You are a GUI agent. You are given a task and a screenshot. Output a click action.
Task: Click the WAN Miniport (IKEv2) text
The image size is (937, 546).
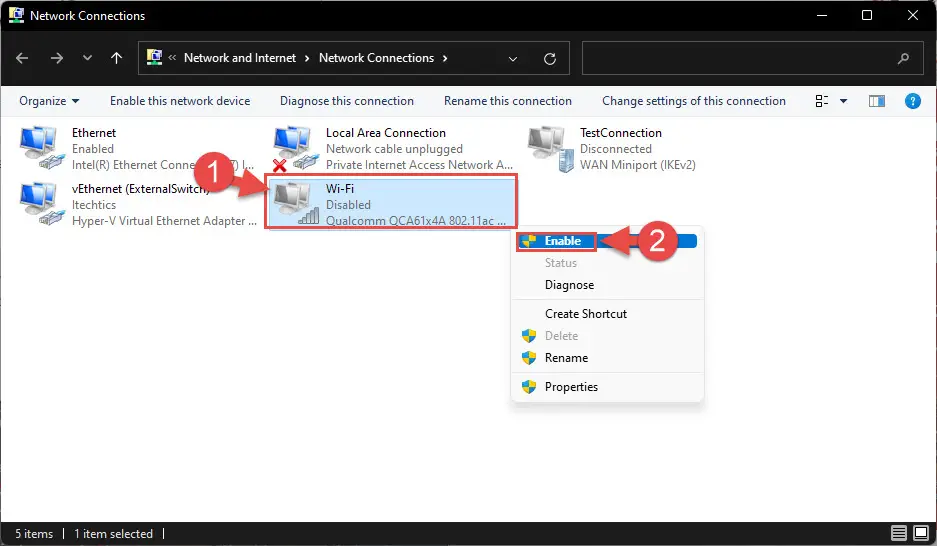point(638,165)
